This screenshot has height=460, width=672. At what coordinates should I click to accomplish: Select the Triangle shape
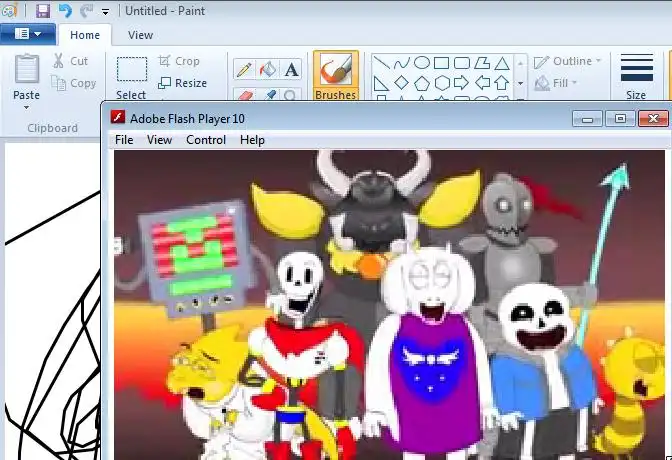click(x=502, y=63)
